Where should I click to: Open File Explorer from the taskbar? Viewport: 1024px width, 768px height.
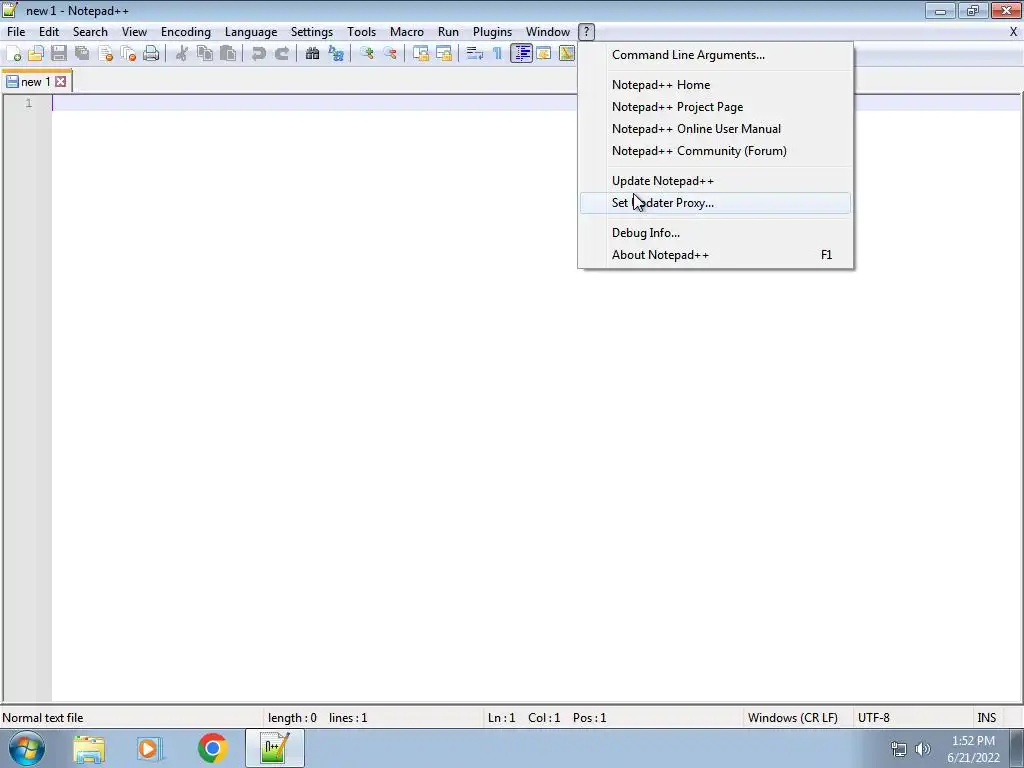pyautogui.click(x=89, y=749)
